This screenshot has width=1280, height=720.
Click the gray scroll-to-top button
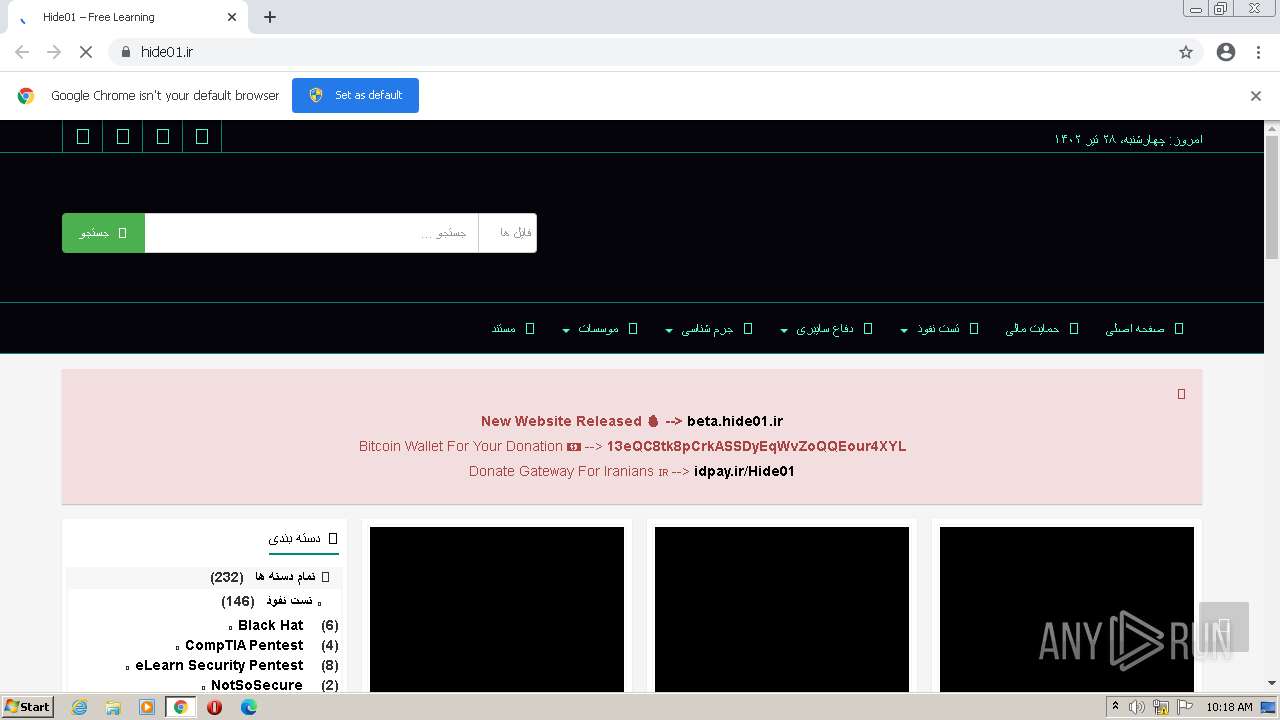(1224, 627)
